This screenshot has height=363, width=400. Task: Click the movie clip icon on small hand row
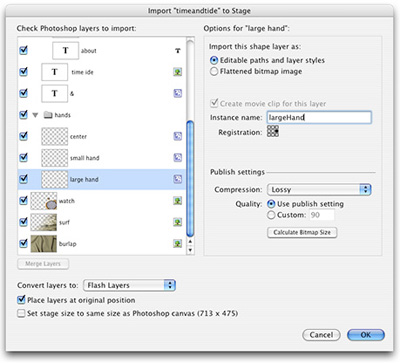point(178,157)
